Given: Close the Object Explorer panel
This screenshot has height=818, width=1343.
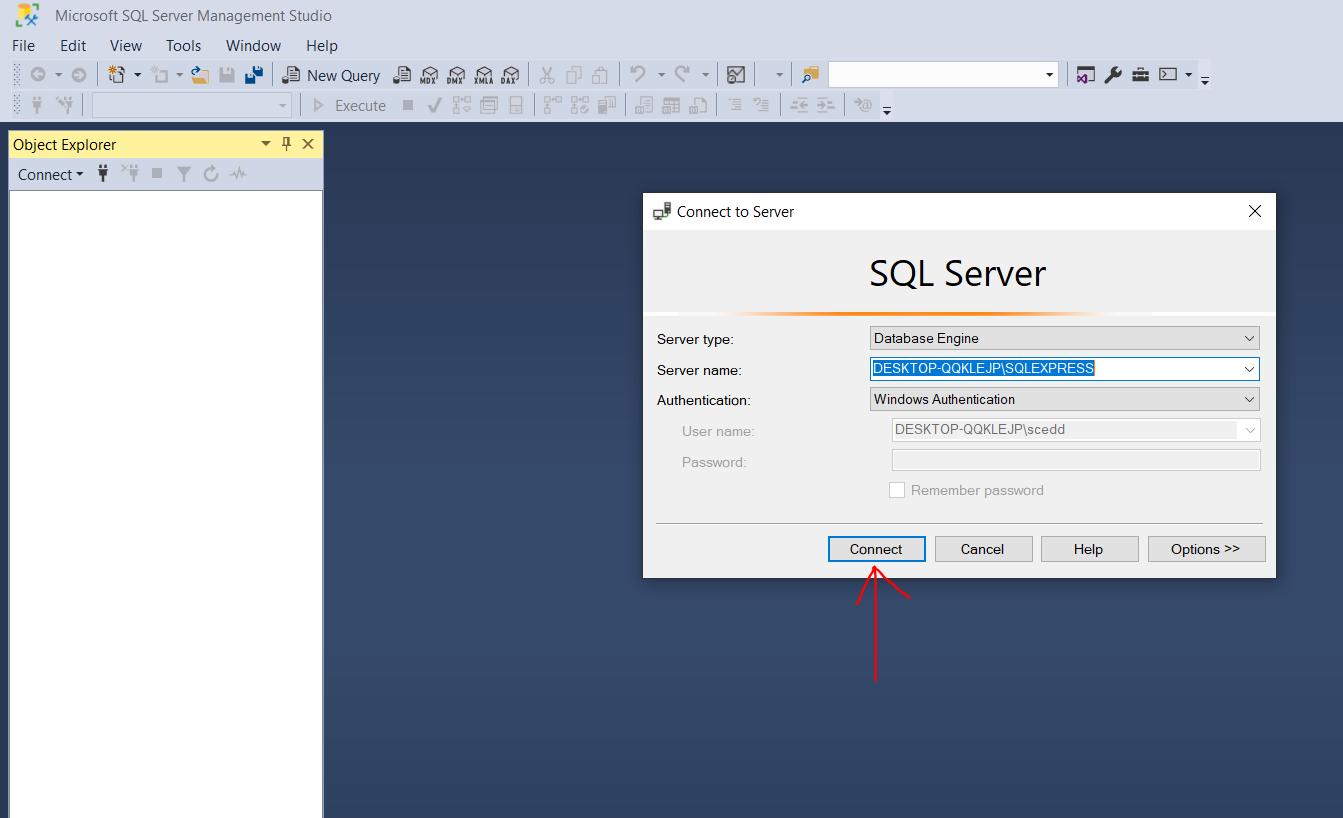Looking at the screenshot, I should pos(308,144).
